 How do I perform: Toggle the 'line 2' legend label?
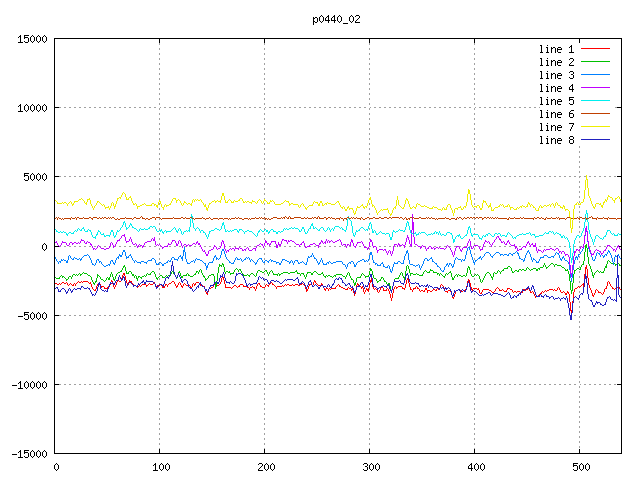(x=556, y=62)
